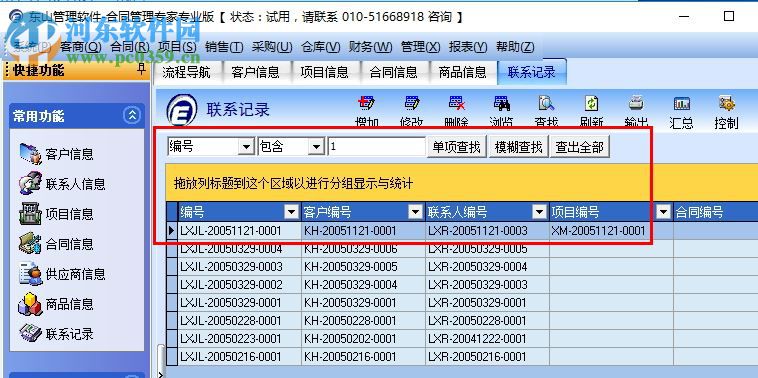This screenshot has height=378, width=758.
Task: Click the 输出 (print/output) toolbar icon
Action: click(x=636, y=103)
